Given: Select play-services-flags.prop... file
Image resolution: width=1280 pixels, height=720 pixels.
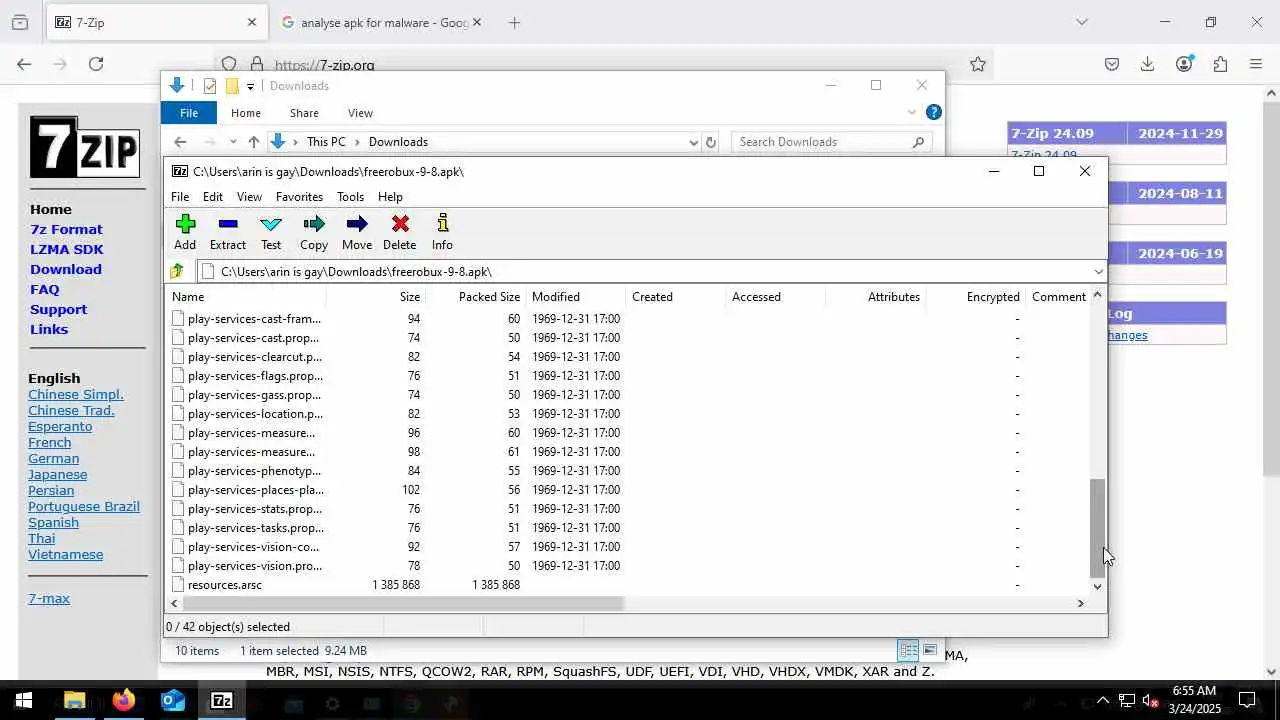Looking at the screenshot, I should [x=255, y=376].
